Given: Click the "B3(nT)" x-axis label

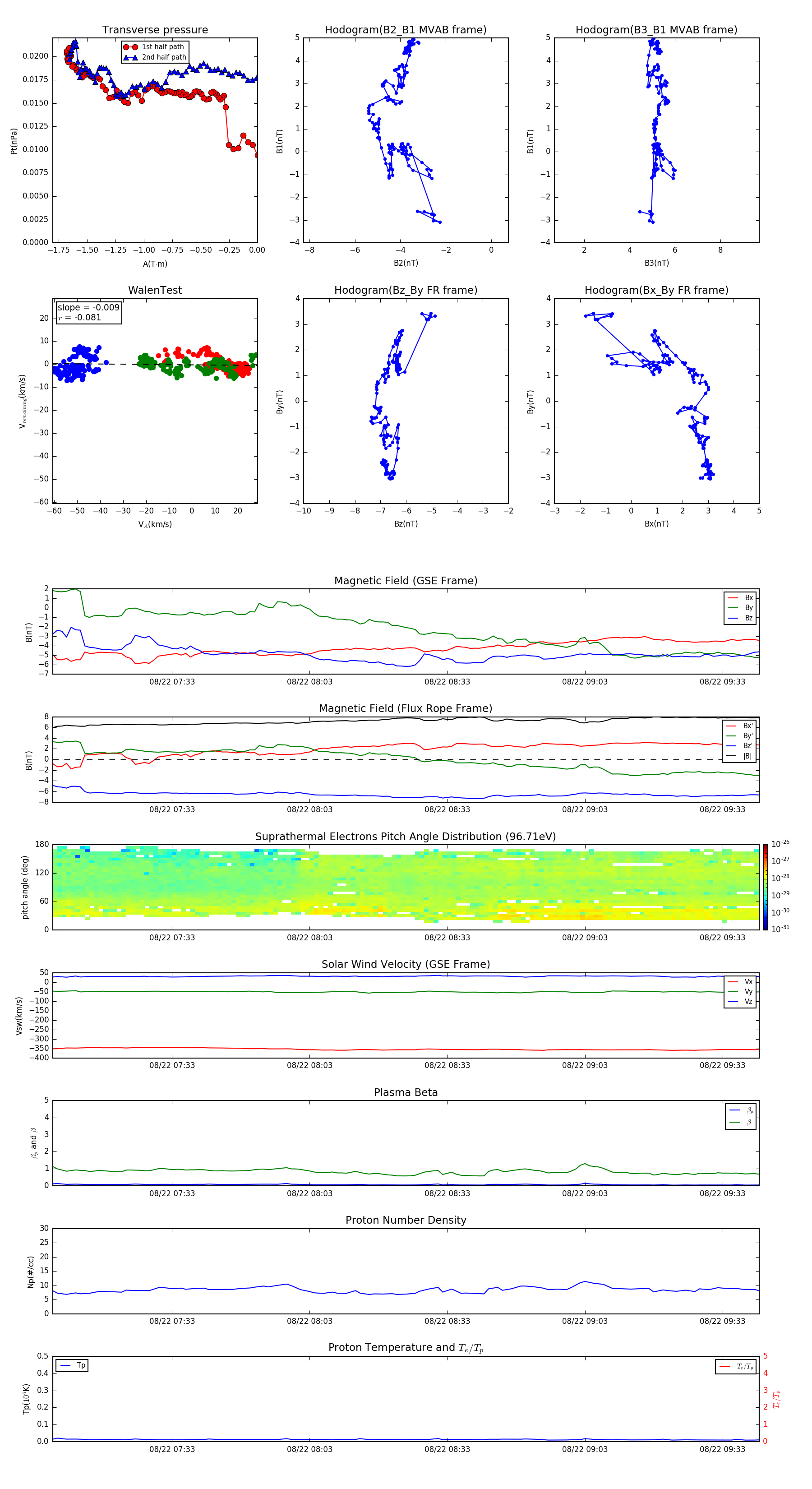Looking at the screenshot, I should [x=656, y=263].
